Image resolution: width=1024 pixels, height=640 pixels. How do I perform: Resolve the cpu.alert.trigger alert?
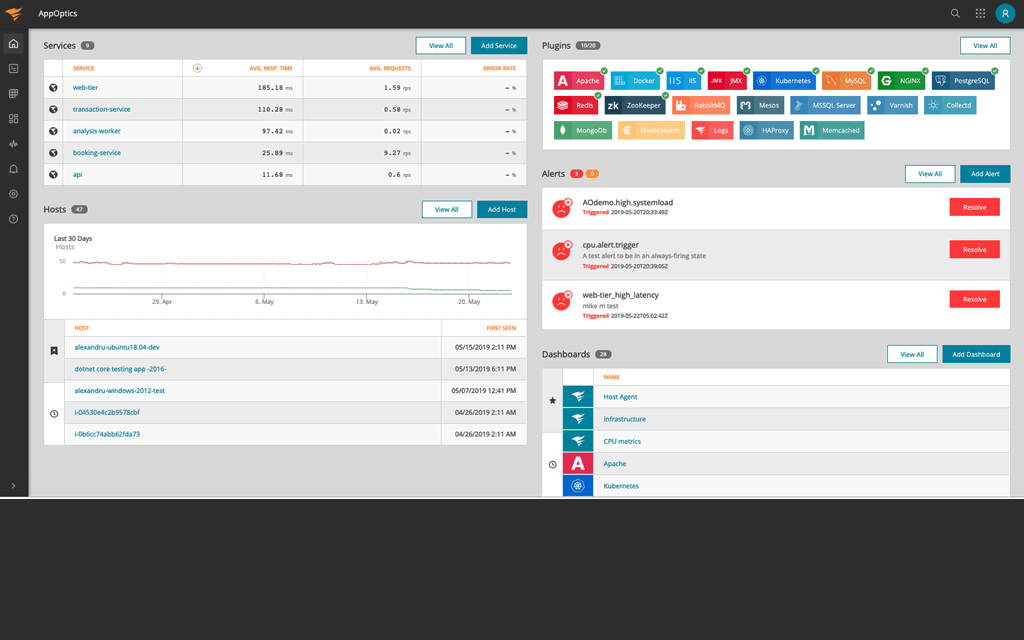pyautogui.click(x=974, y=249)
